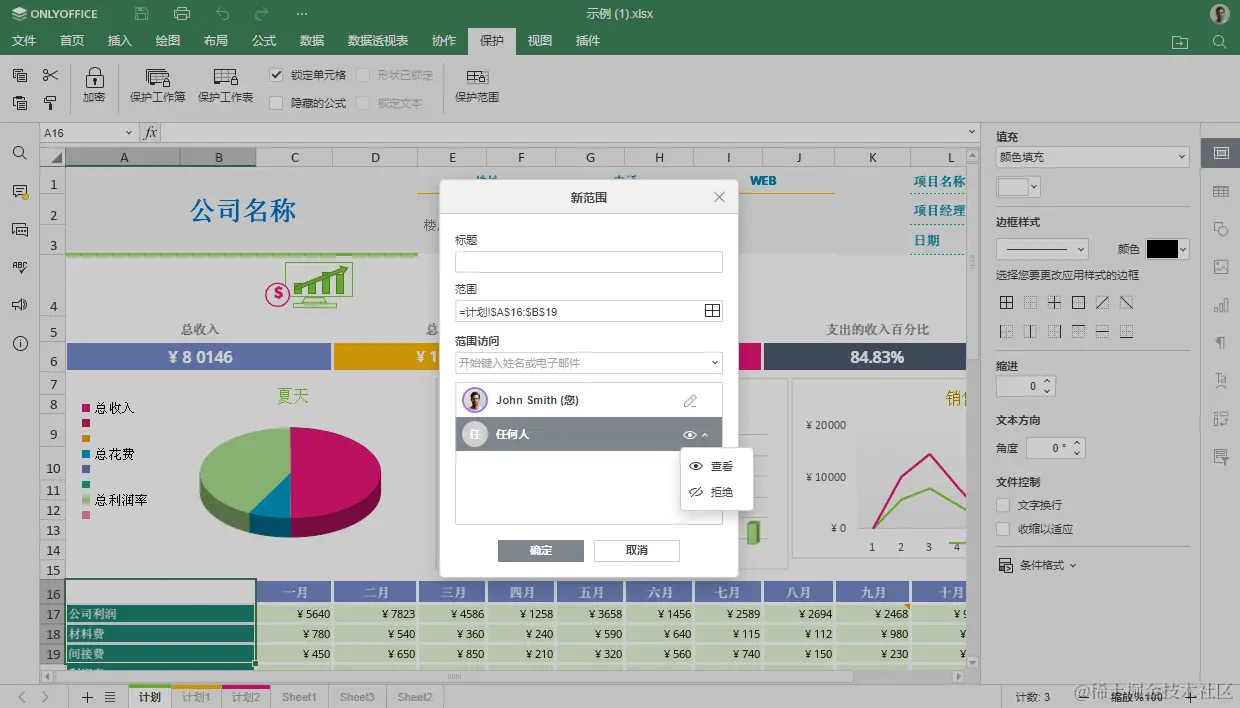Uncheck the 锁定单元格 checkbox
This screenshot has width=1240, height=708.
click(277, 75)
